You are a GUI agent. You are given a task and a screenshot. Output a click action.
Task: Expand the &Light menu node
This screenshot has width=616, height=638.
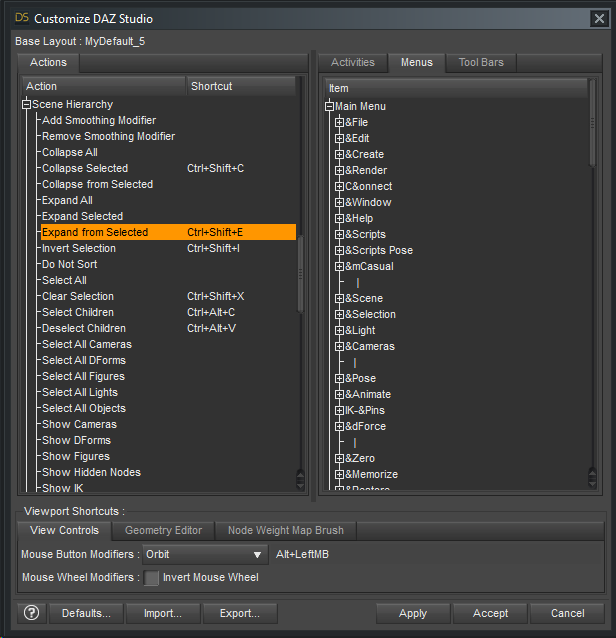pos(339,330)
